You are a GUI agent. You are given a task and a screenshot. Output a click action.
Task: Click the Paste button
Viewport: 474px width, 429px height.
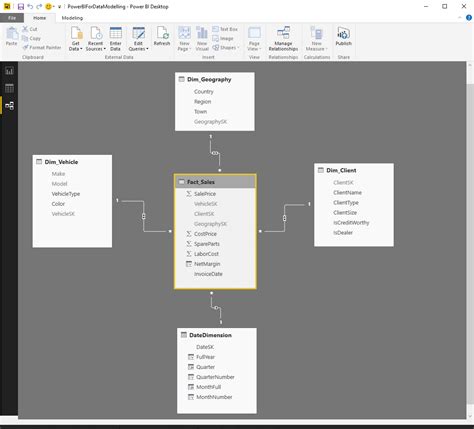[12, 36]
